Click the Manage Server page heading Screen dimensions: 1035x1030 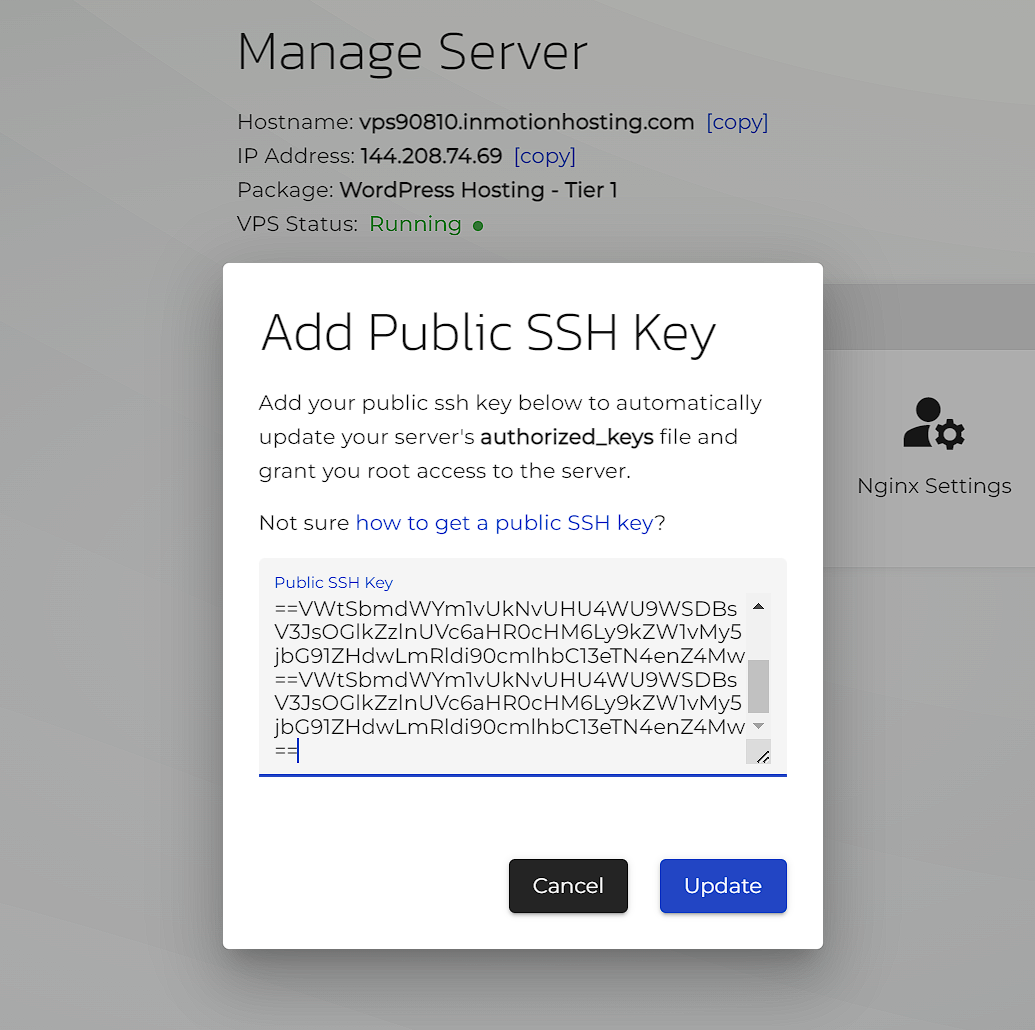tap(412, 52)
